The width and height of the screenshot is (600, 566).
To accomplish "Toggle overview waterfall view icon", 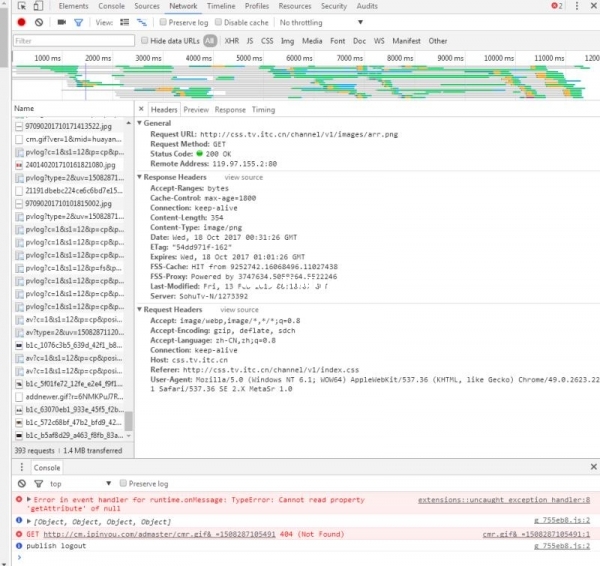I will (142, 23).
